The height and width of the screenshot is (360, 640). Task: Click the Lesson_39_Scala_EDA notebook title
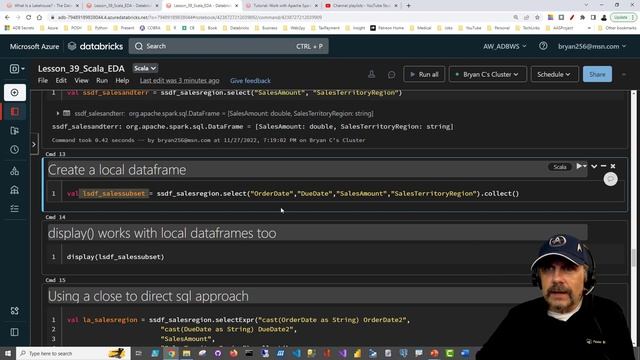(81, 68)
